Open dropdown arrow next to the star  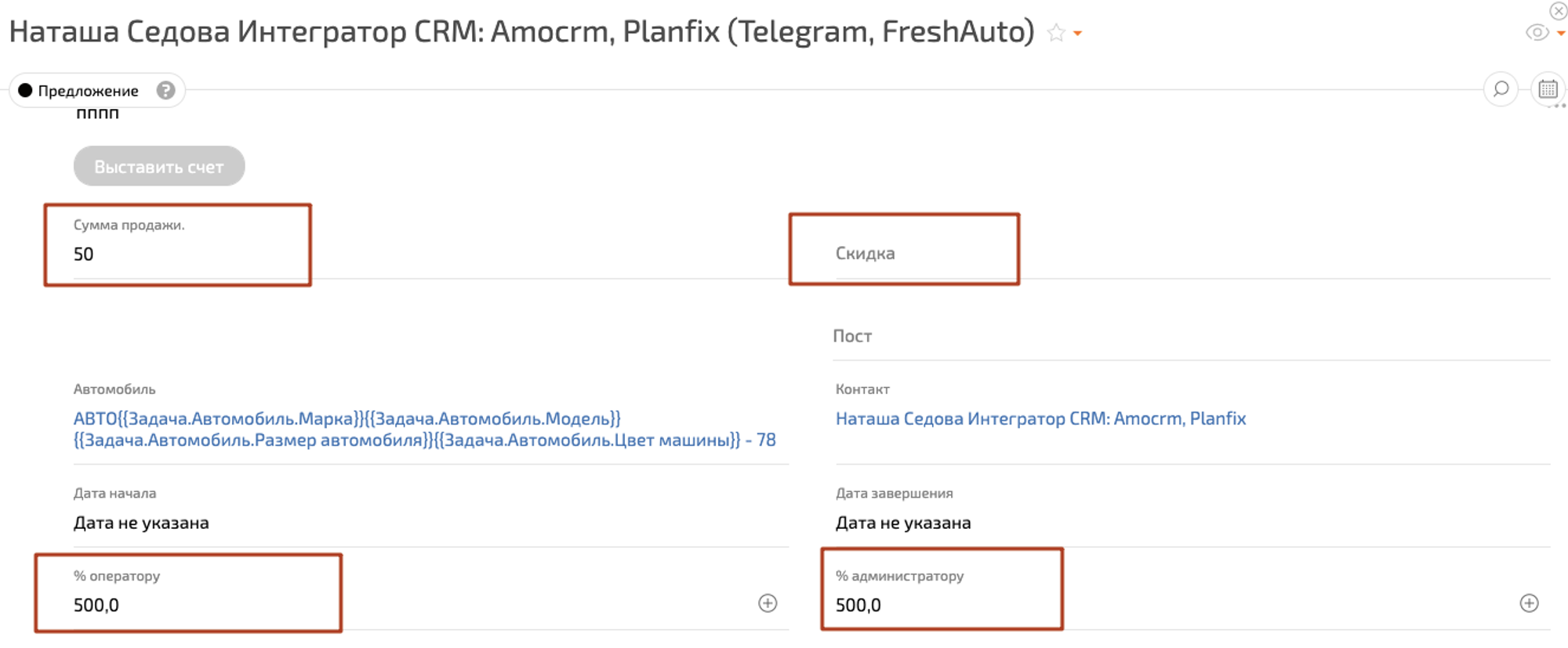(1078, 34)
